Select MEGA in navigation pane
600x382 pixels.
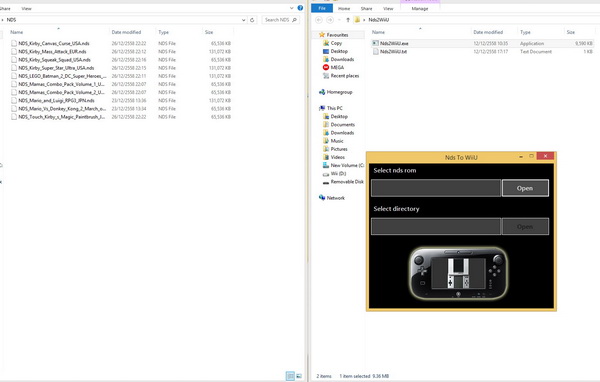(337, 67)
